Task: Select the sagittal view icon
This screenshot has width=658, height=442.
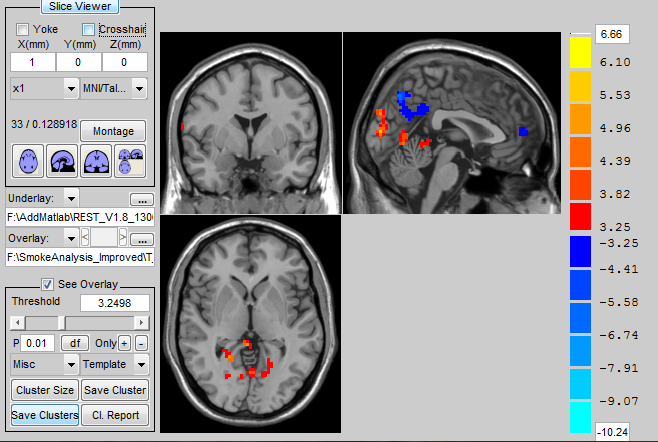Action: (62, 161)
